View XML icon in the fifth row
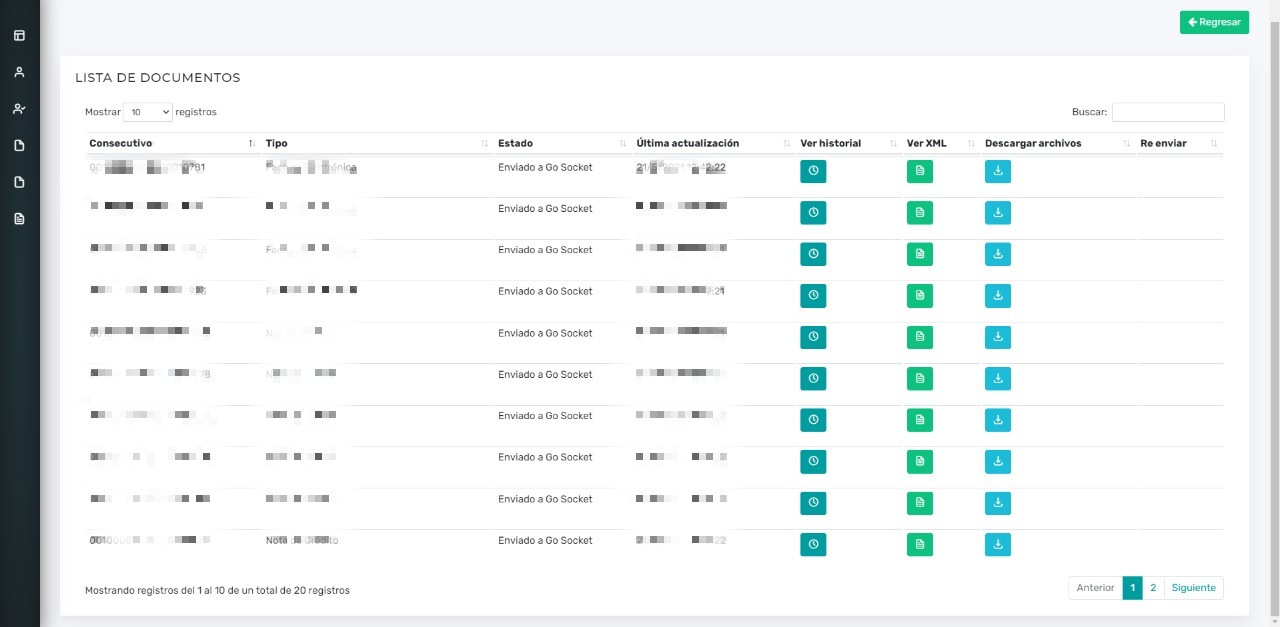 920,337
